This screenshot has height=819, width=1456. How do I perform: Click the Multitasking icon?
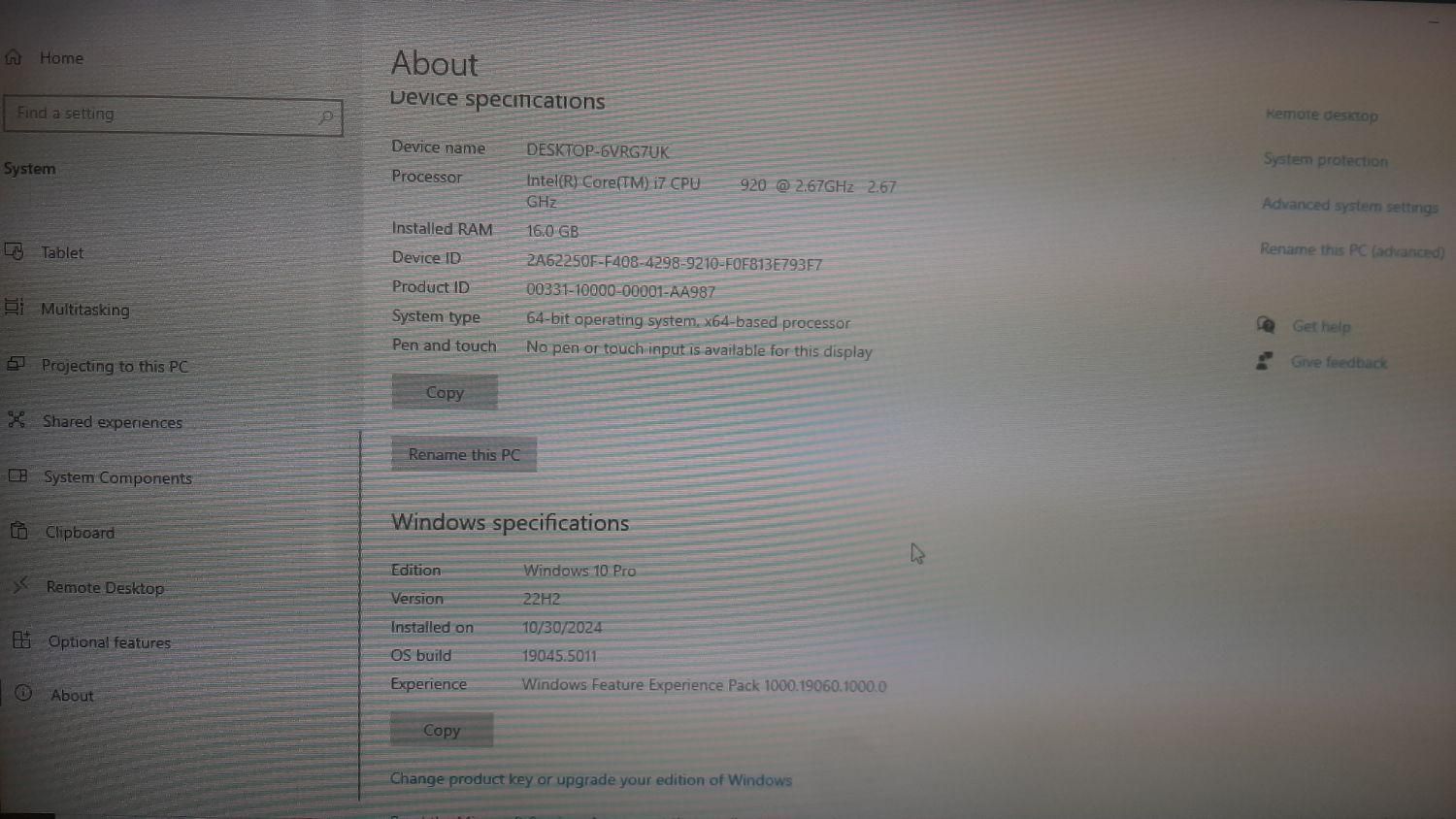(x=15, y=307)
